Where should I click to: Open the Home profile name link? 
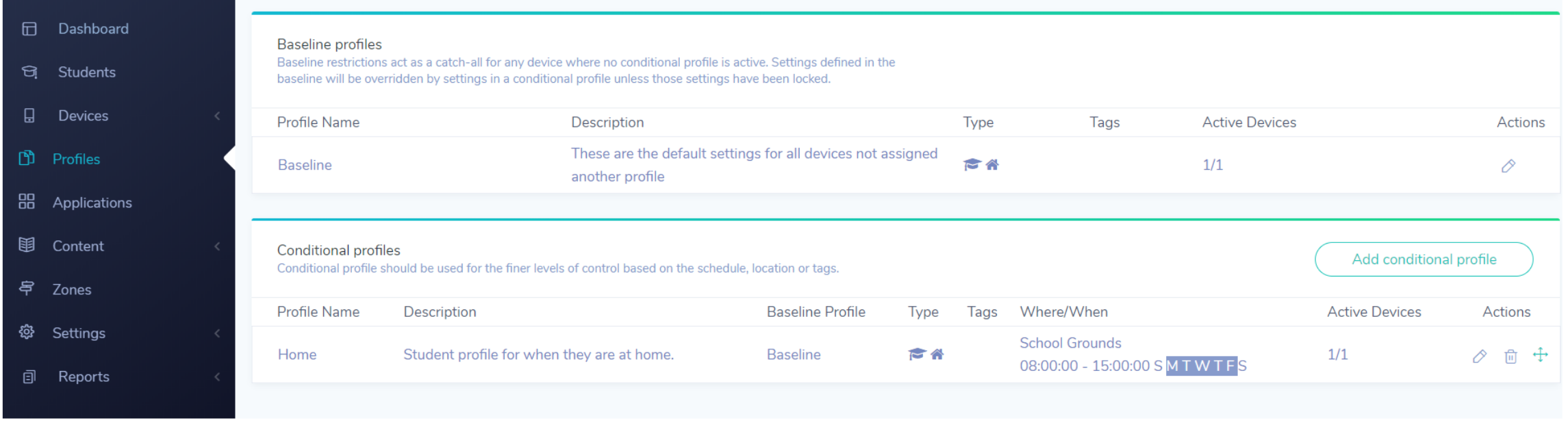297,355
